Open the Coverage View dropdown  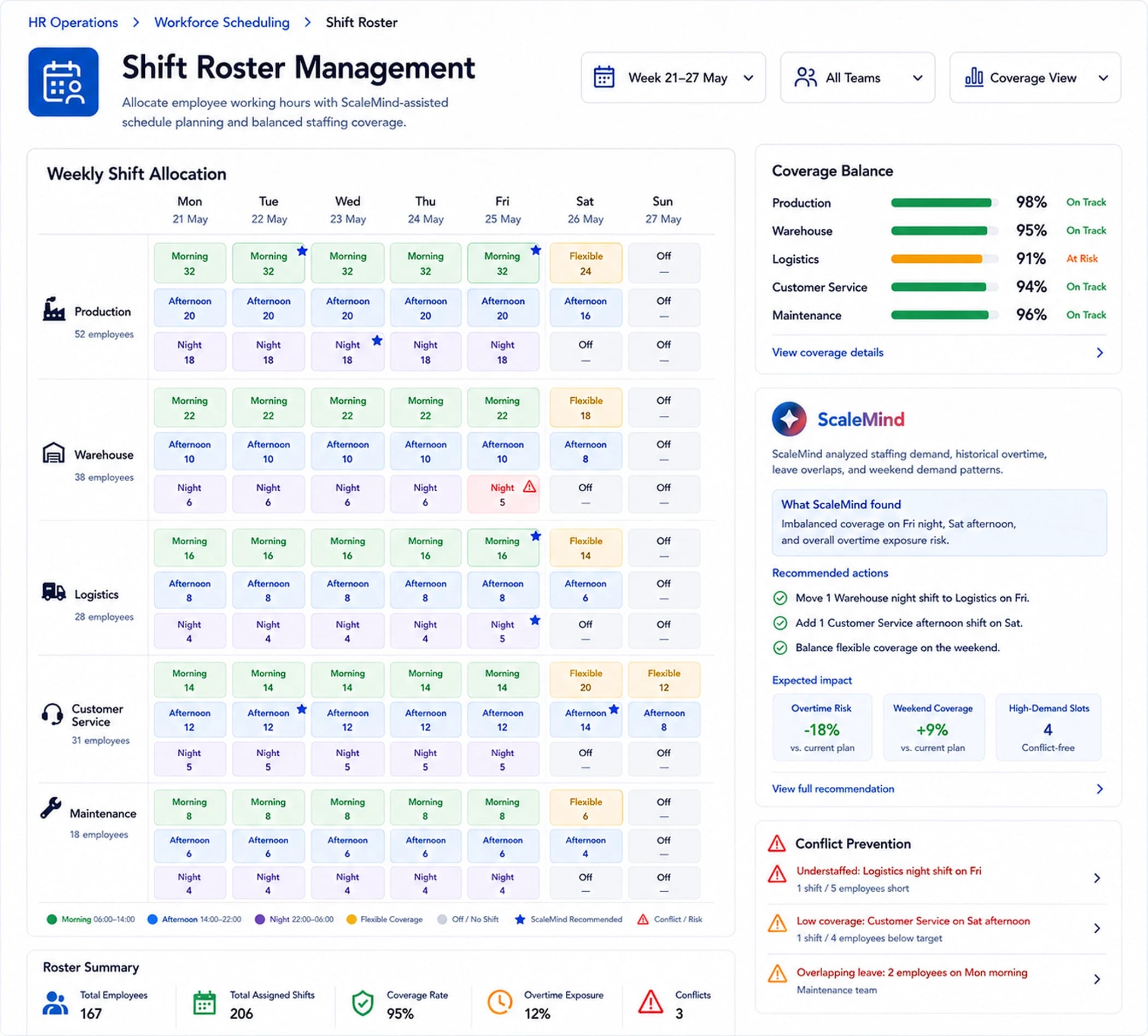tap(1035, 78)
